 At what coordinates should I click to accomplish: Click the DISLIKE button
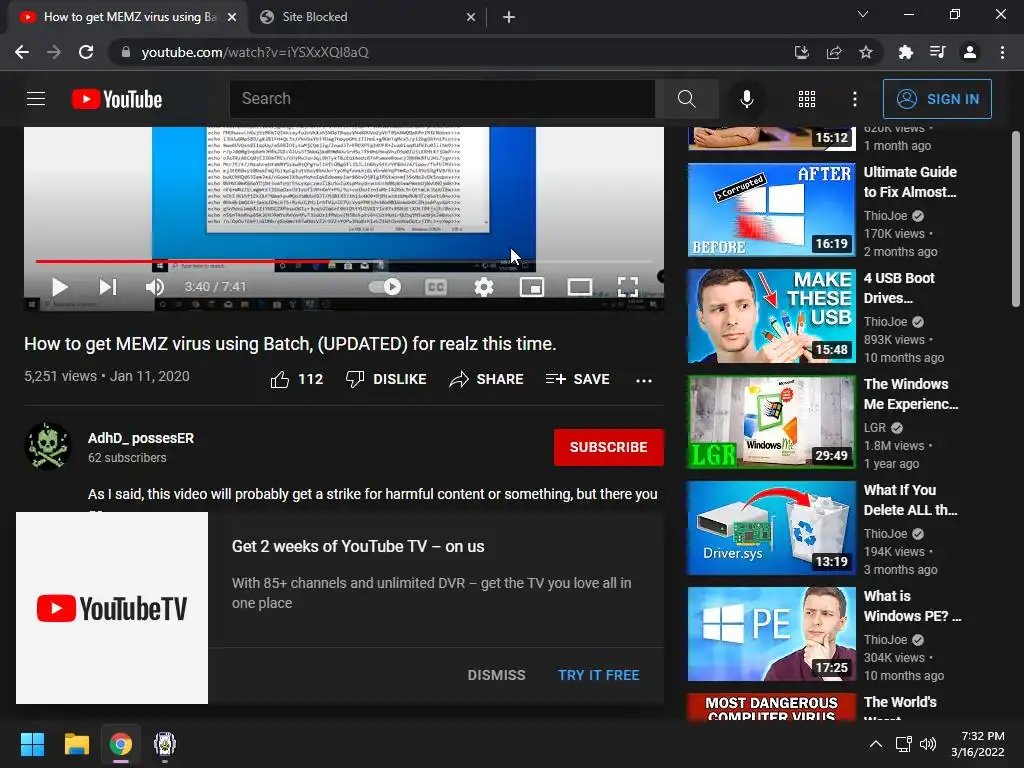tap(386, 379)
